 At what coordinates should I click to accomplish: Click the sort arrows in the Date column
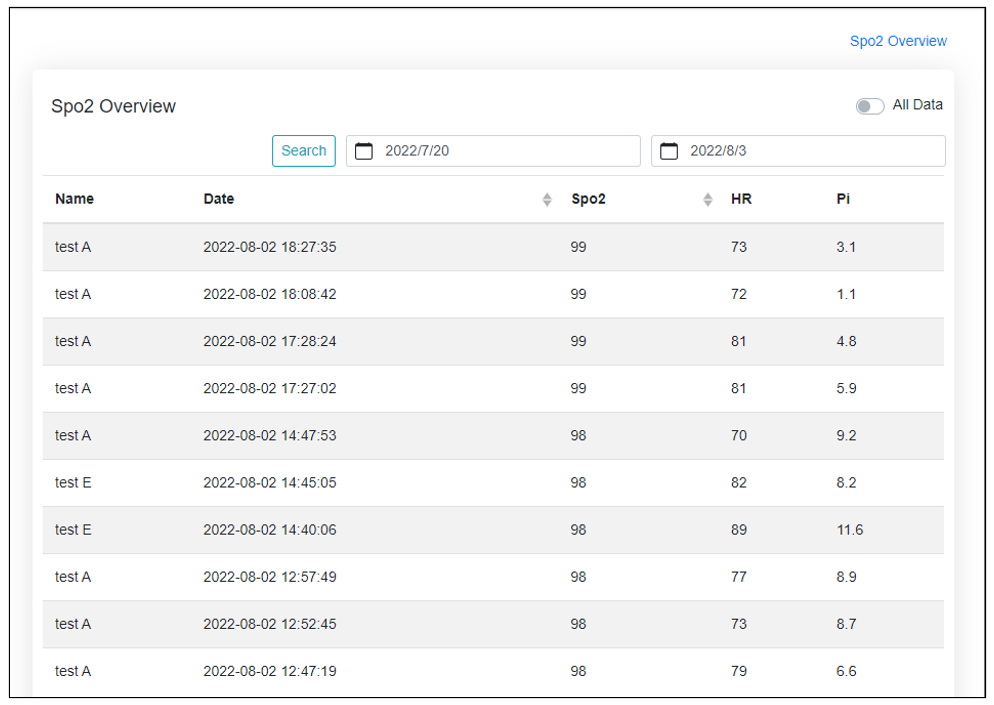[547, 199]
